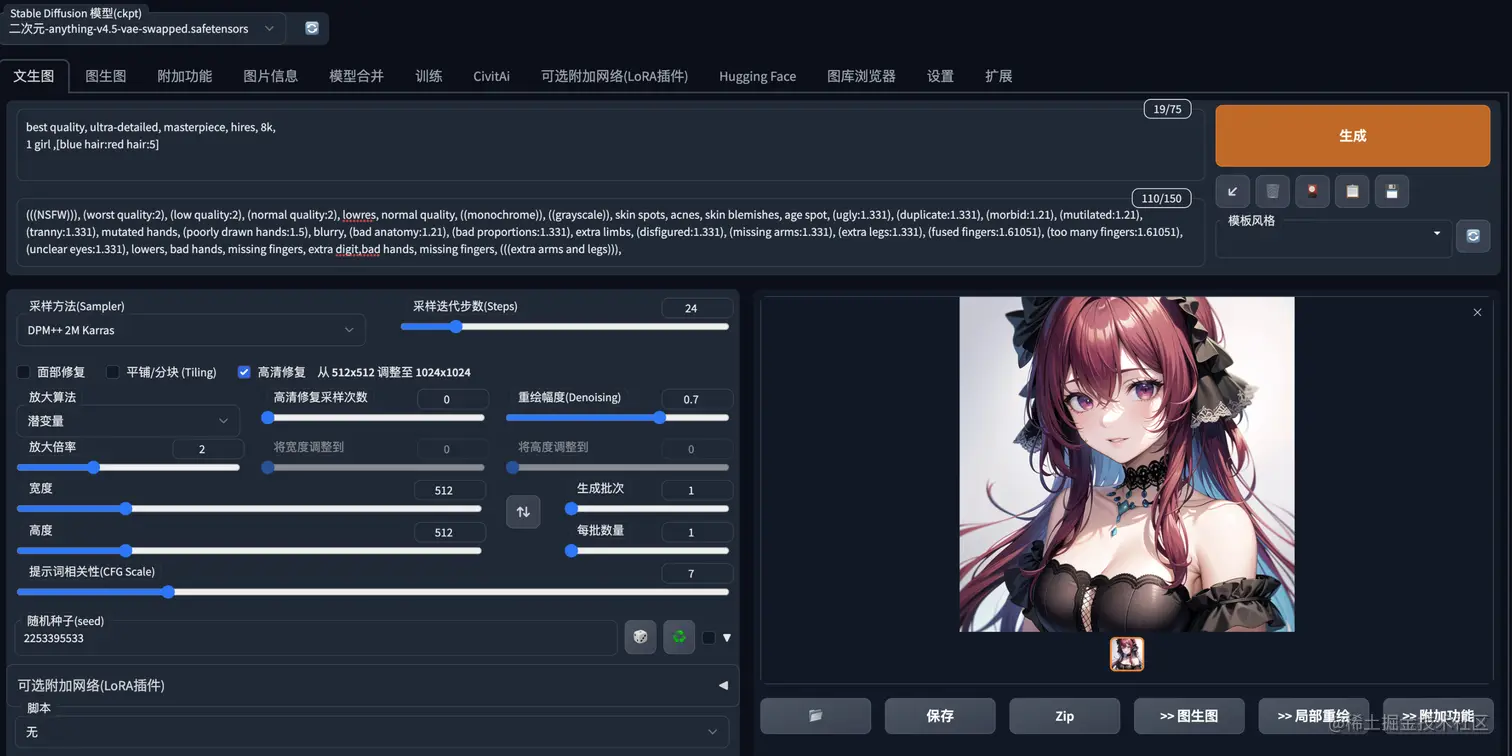Clear the prompt with the trash bin icon
The width and height of the screenshot is (1512, 756).
[1272, 191]
